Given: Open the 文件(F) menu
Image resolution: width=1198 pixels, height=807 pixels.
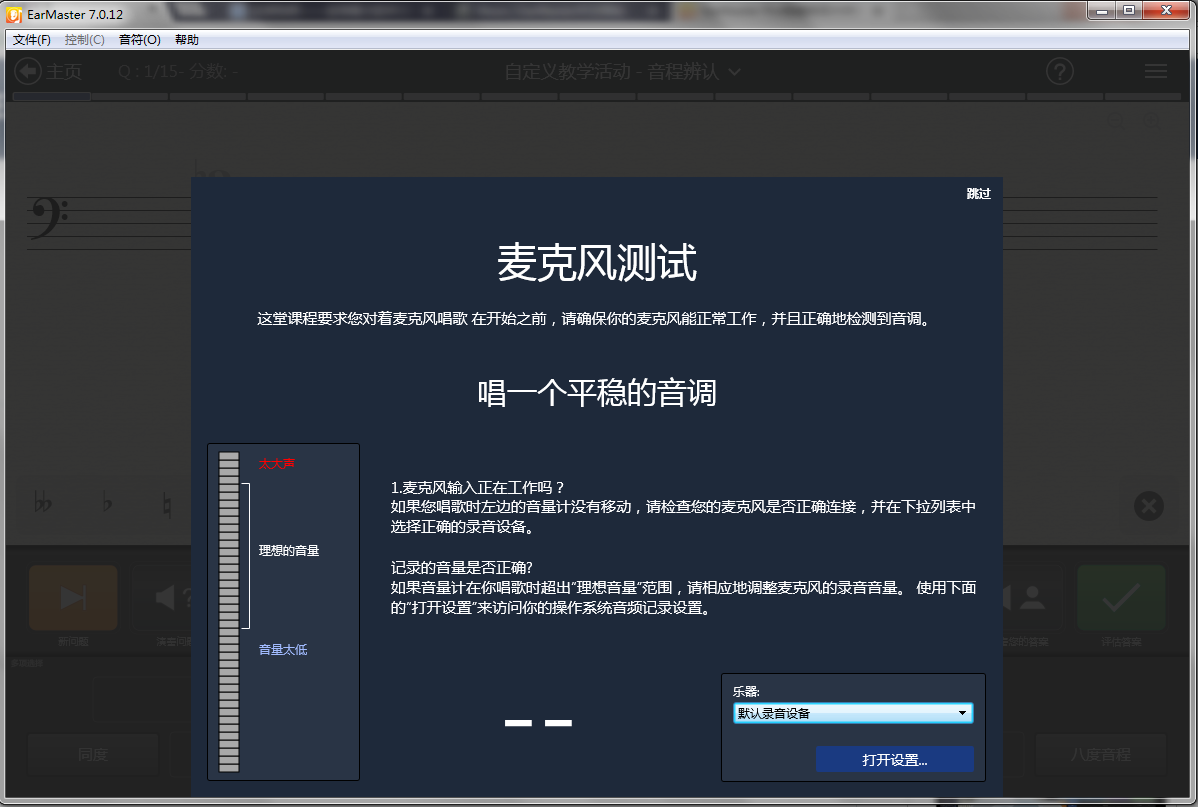Looking at the screenshot, I should (x=30, y=39).
